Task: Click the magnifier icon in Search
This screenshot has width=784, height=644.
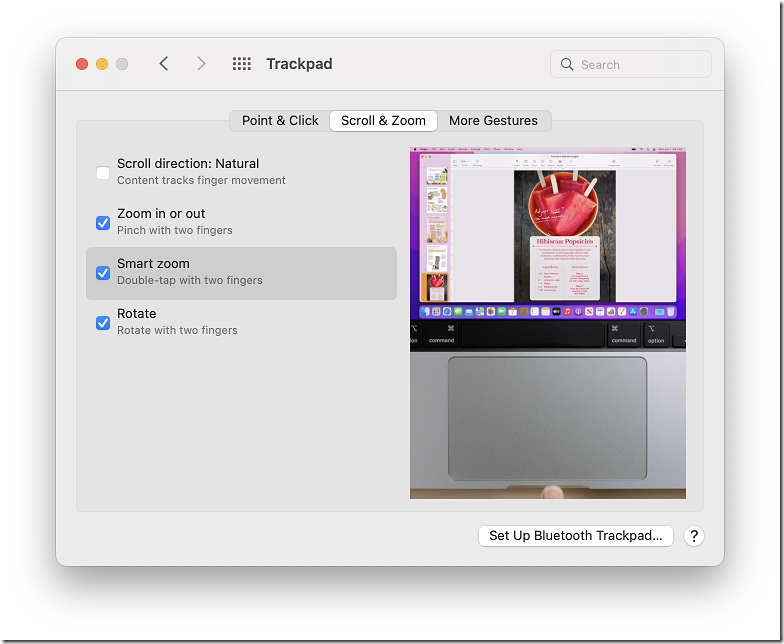Action: coord(566,64)
